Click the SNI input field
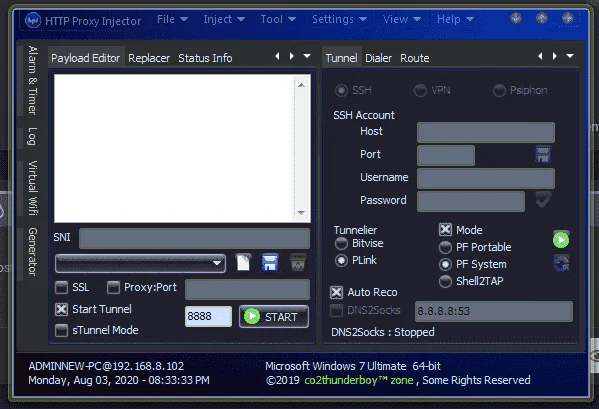 tap(194, 238)
